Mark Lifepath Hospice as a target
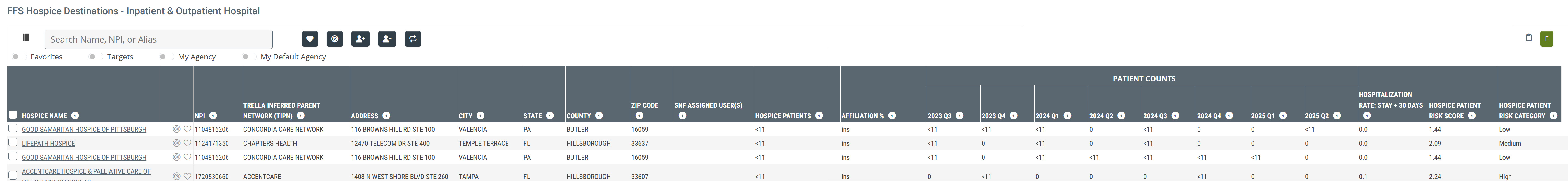The image size is (1568, 181). coord(176,143)
